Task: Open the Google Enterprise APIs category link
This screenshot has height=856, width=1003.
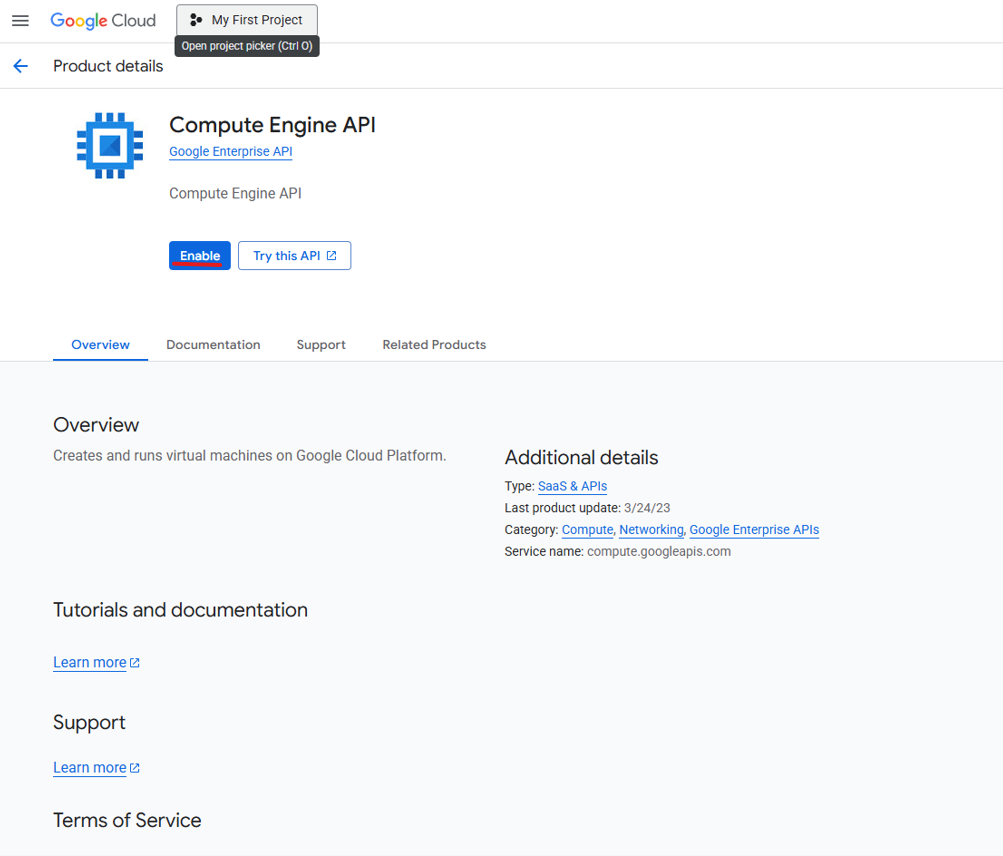Action: point(754,530)
